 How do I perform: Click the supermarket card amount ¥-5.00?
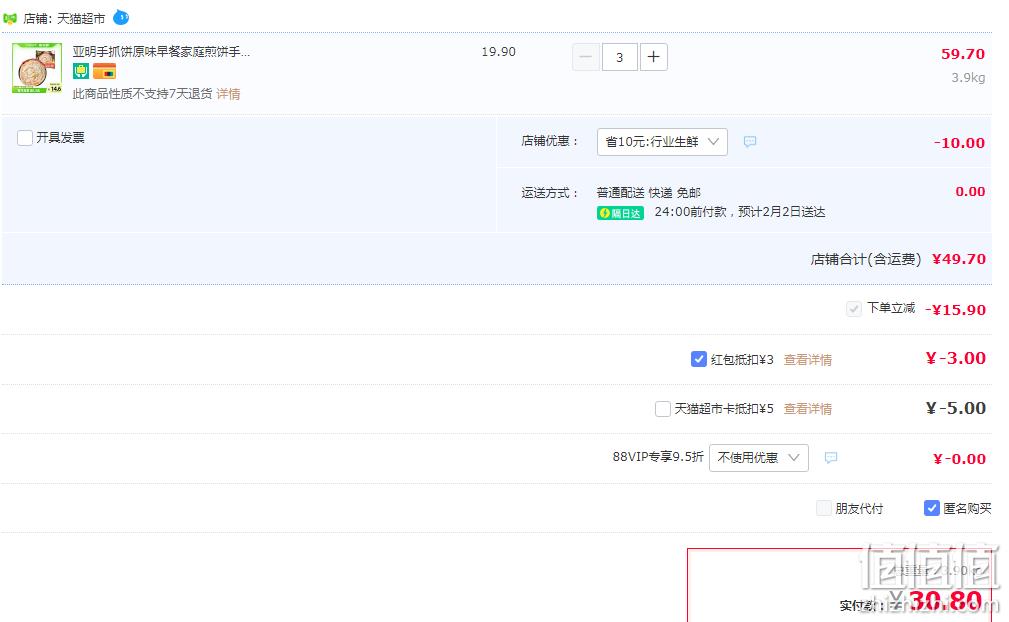[956, 408]
